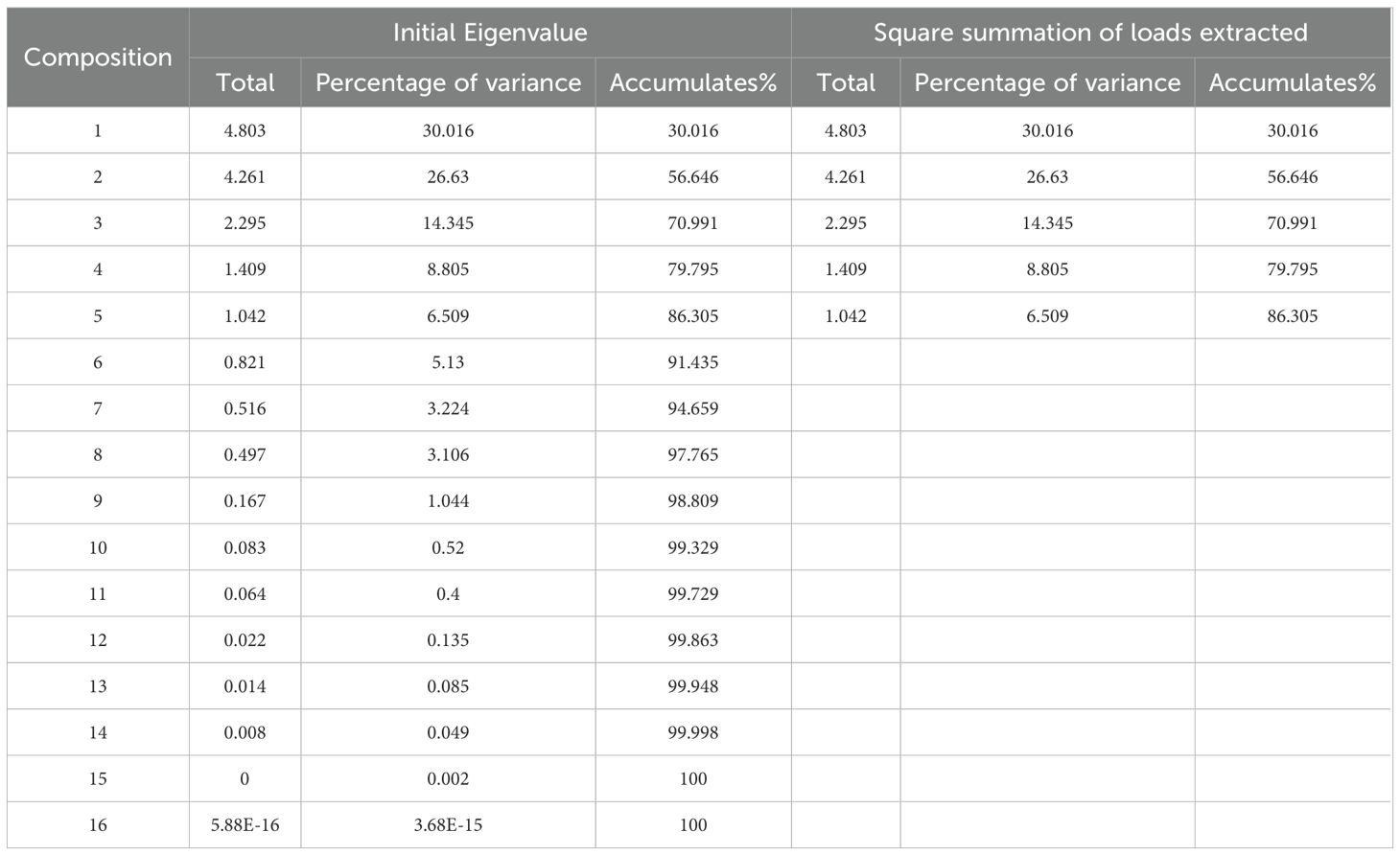Select composition row number 10
The width and height of the screenshot is (1400, 855).
point(98,547)
